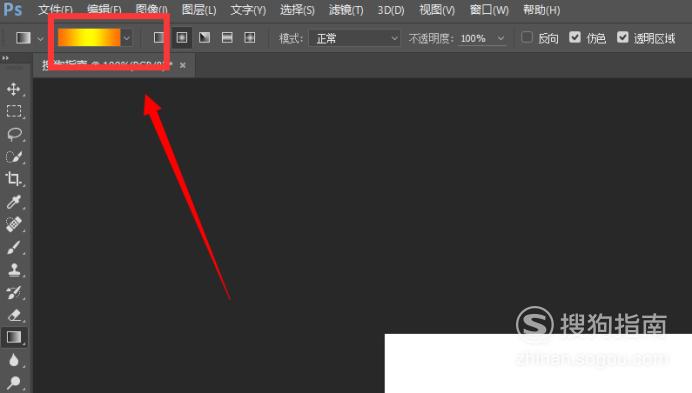Open the 不透明度 opacity dropdown arrow
Screen dimensions: 692x393
coord(500,38)
